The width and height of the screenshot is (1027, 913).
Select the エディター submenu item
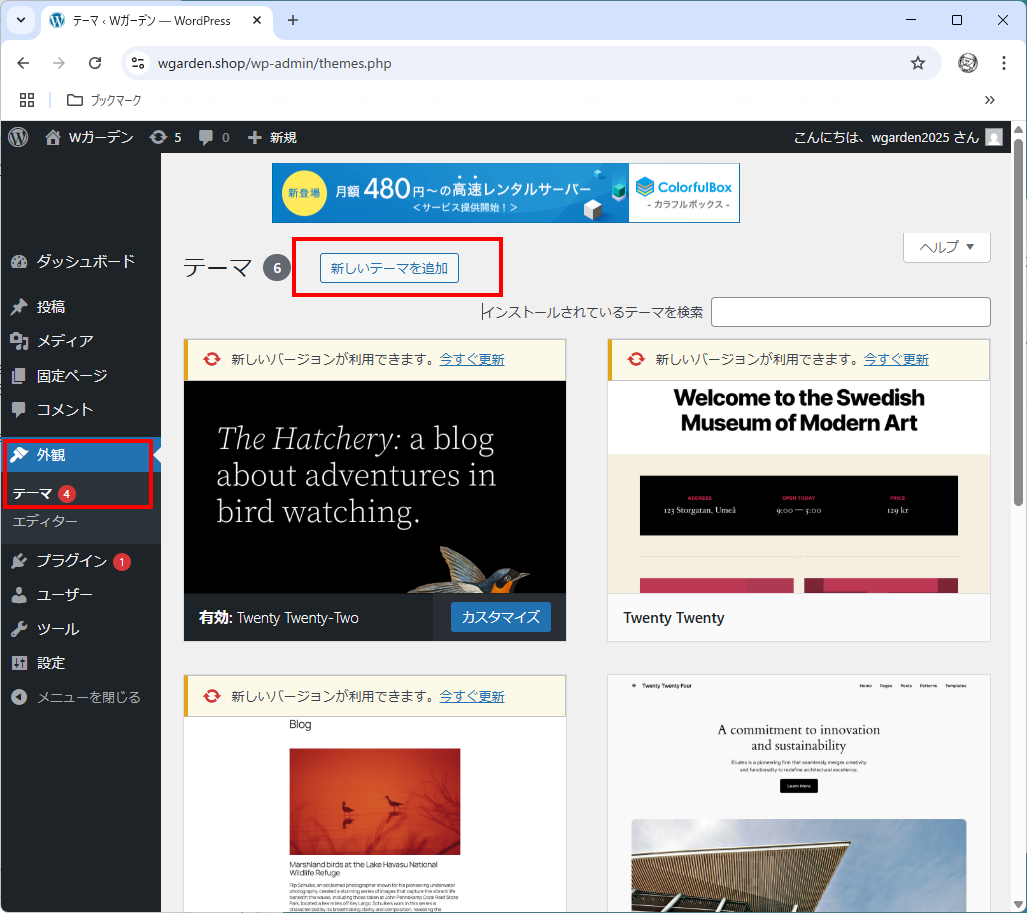[x=45, y=521]
